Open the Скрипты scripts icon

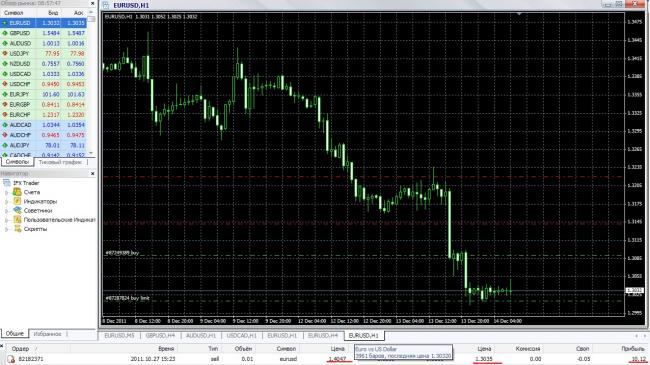click(17, 229)
